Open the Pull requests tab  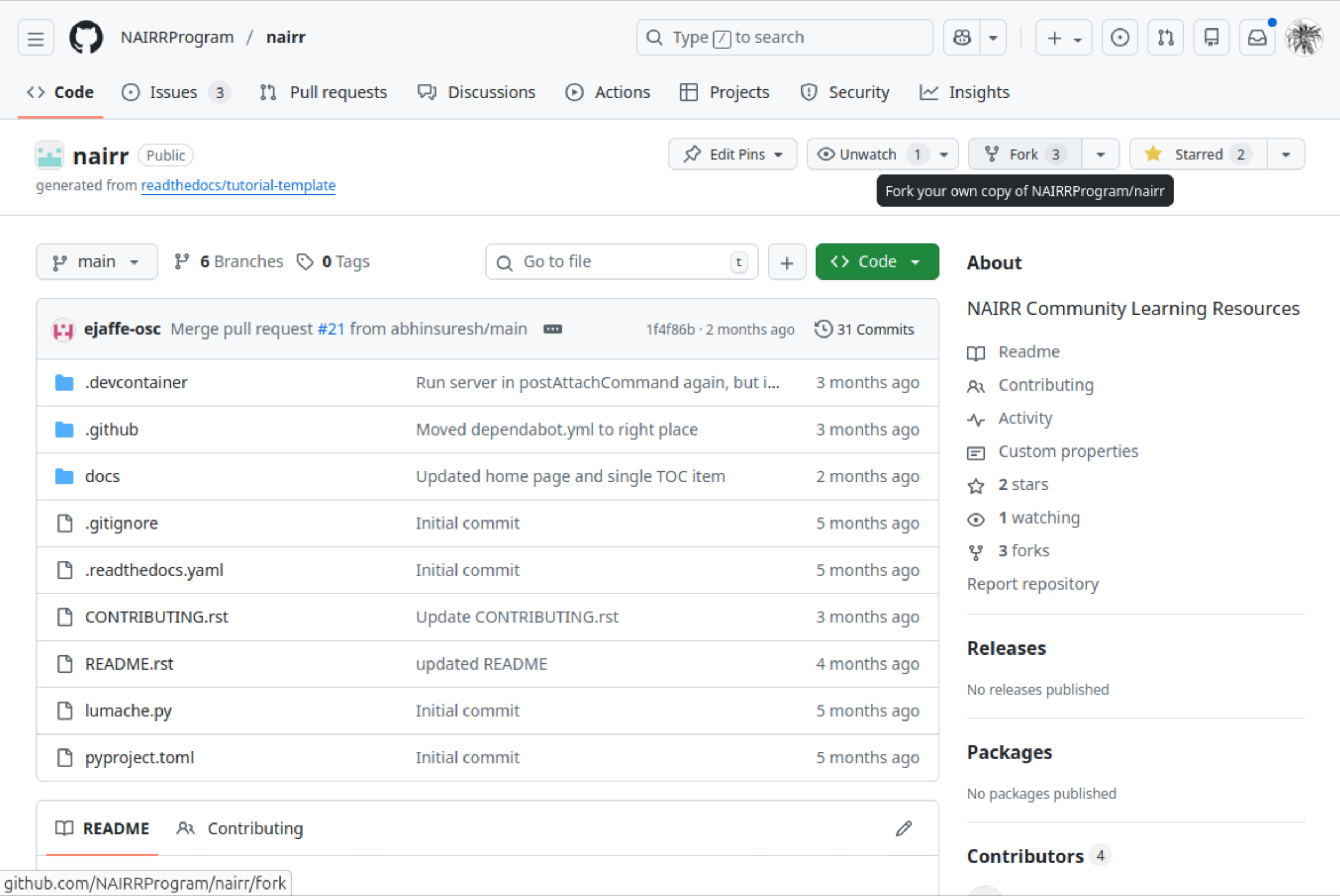[x=323, y=93]
